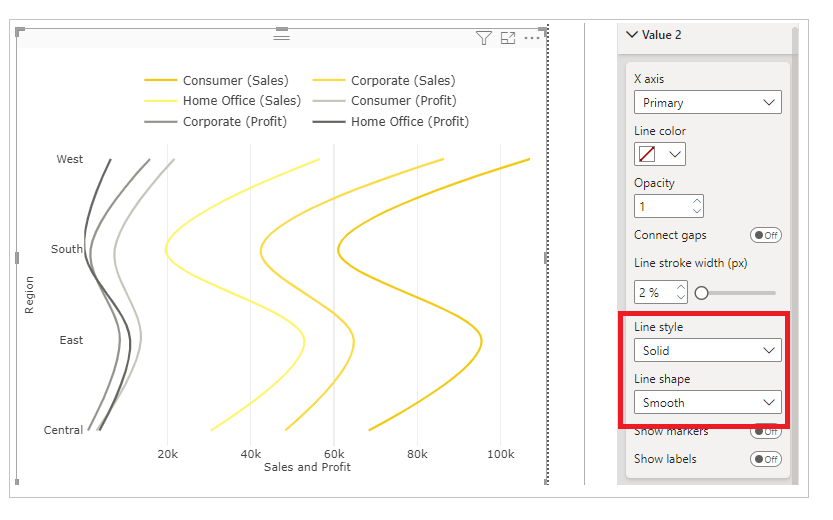The height and width of the screenshot is (520, 833).
Task: Open the More options ellipsis
Action: click(532, 38)
